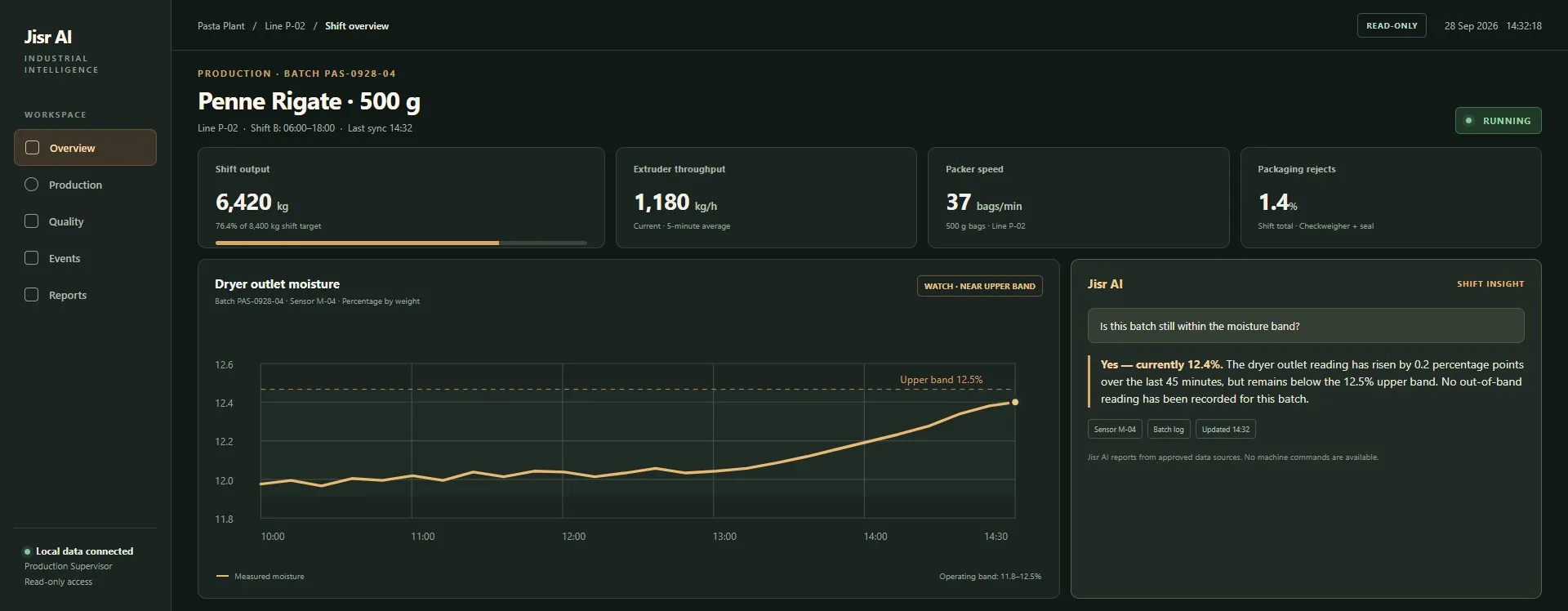Click the Jisr AI question field

tap(1305, 326)
